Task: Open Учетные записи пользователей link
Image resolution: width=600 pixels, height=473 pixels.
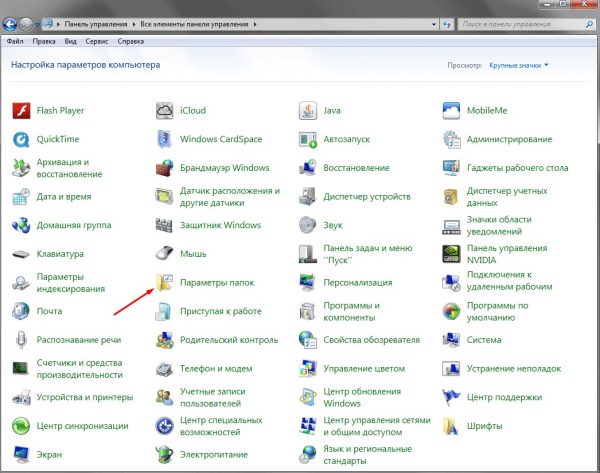Action: (x=212, y=397)
